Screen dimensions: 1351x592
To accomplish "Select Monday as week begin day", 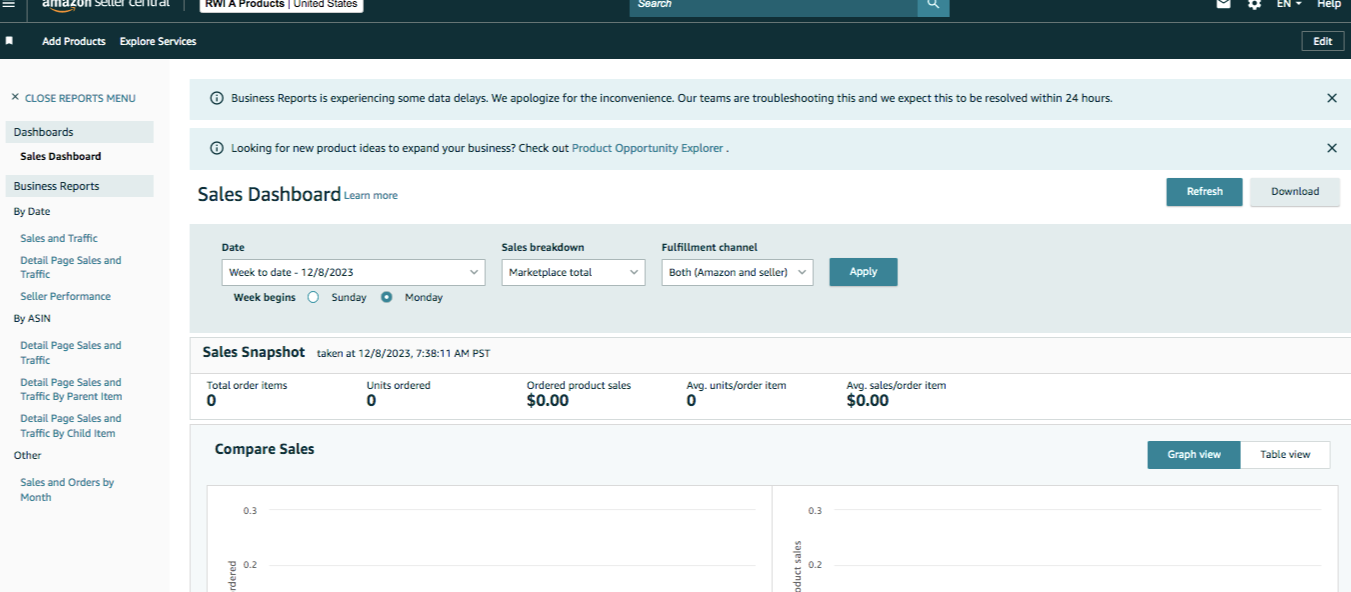I will [386, 297].
